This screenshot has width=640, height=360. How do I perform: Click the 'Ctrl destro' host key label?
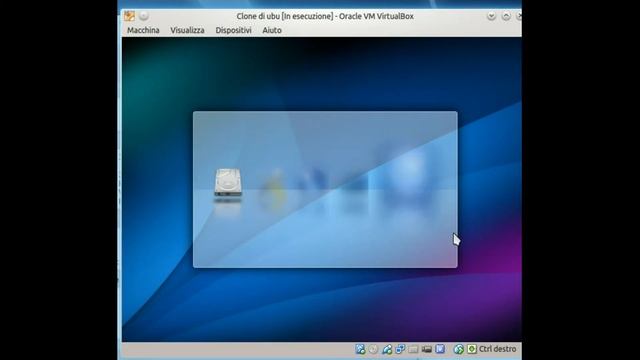[x=498, y=349]
